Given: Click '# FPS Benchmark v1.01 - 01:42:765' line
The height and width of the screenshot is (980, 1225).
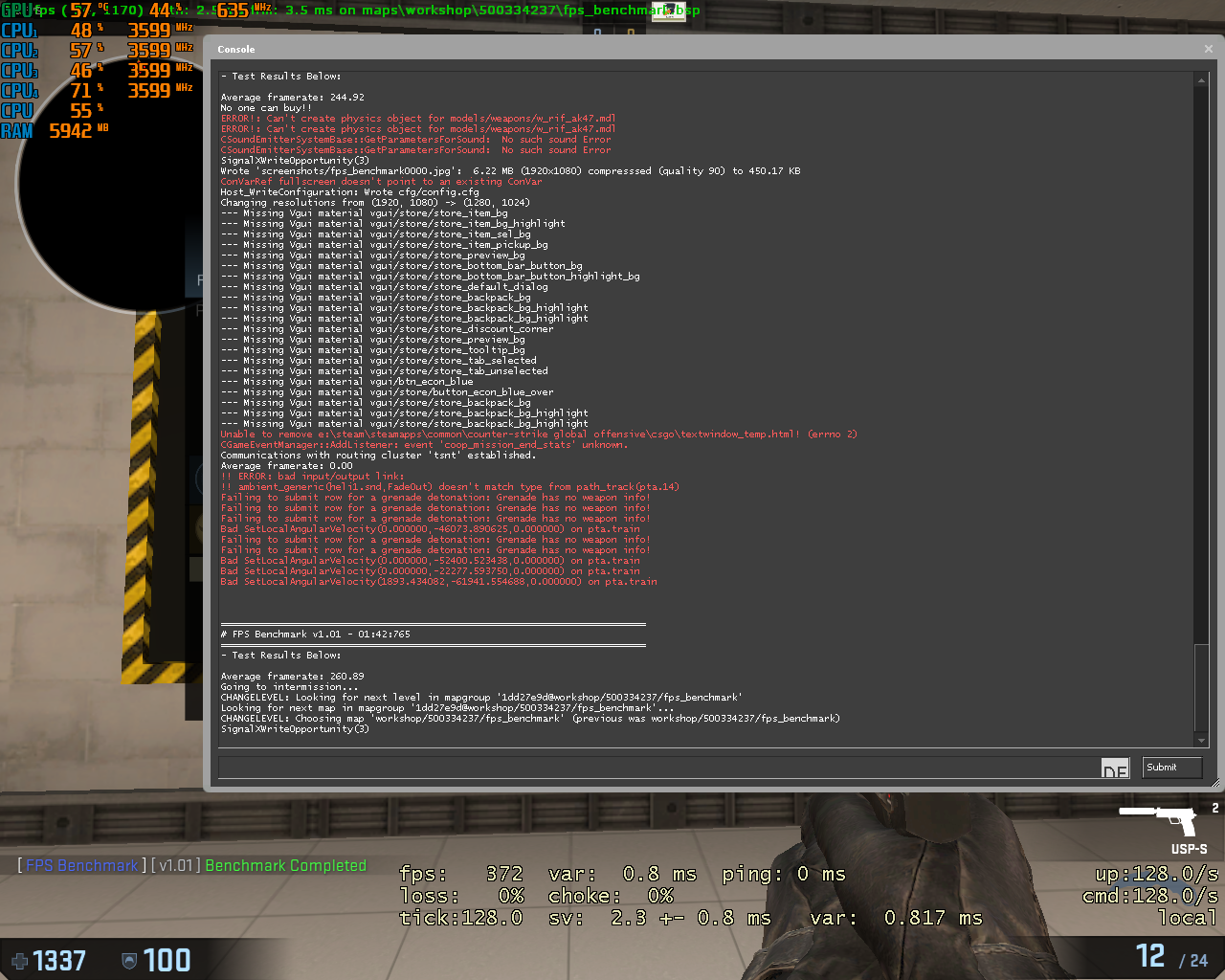Looking at the screenshot, I should 315,635.
